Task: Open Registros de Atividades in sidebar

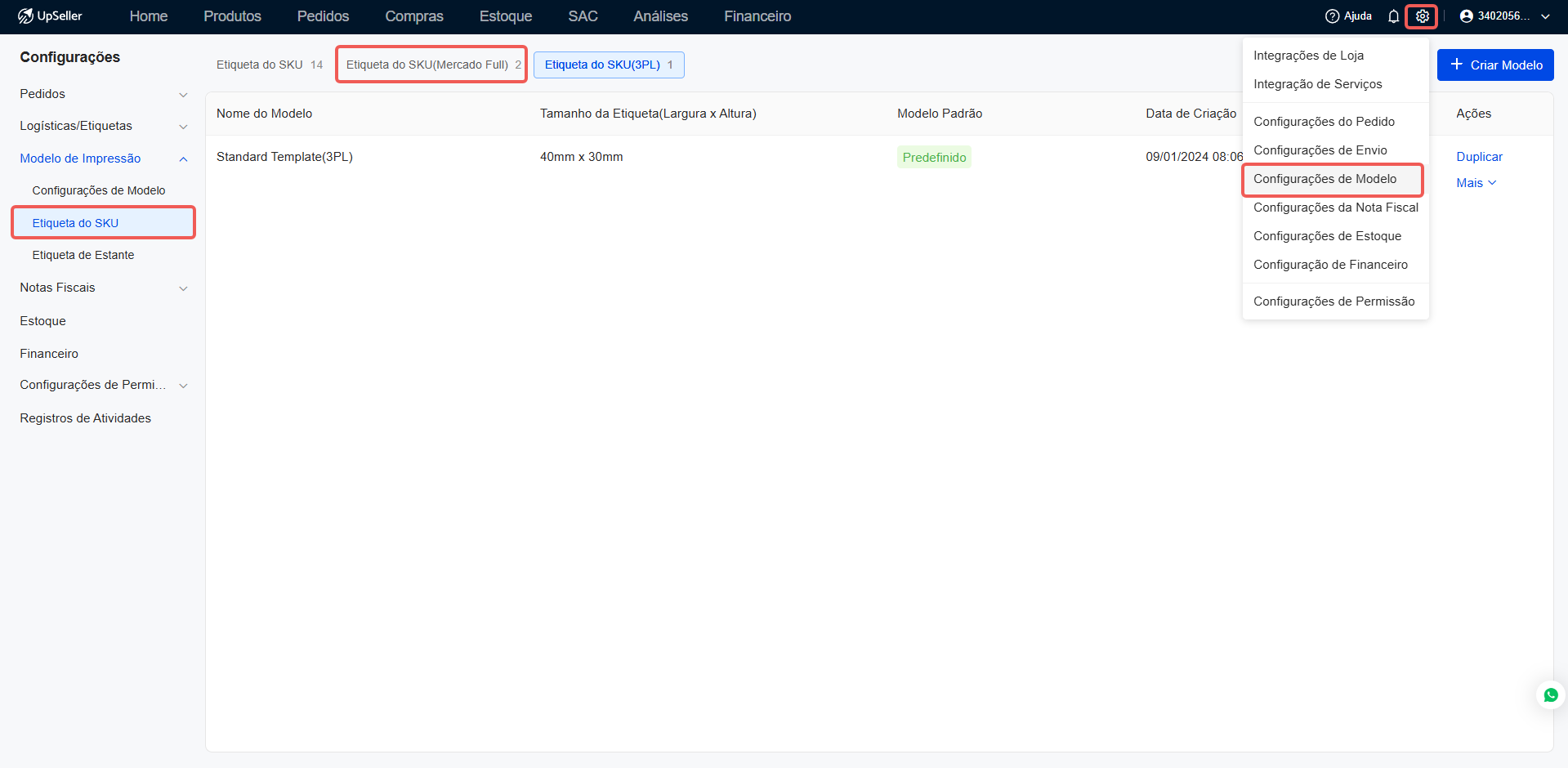Action: [x=86, y=418]
